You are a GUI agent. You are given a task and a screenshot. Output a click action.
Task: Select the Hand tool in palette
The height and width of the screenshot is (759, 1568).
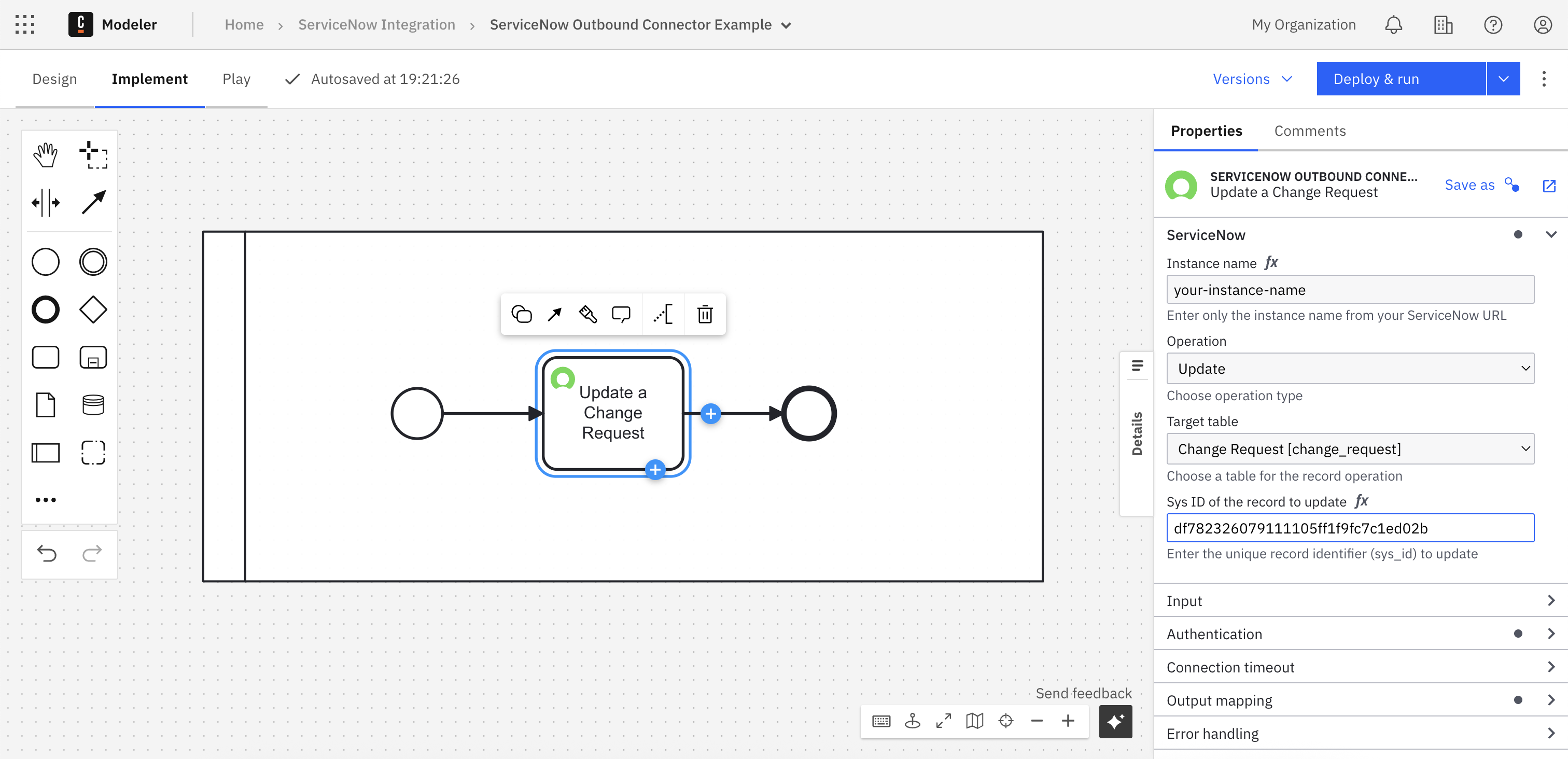coord(45,154)
